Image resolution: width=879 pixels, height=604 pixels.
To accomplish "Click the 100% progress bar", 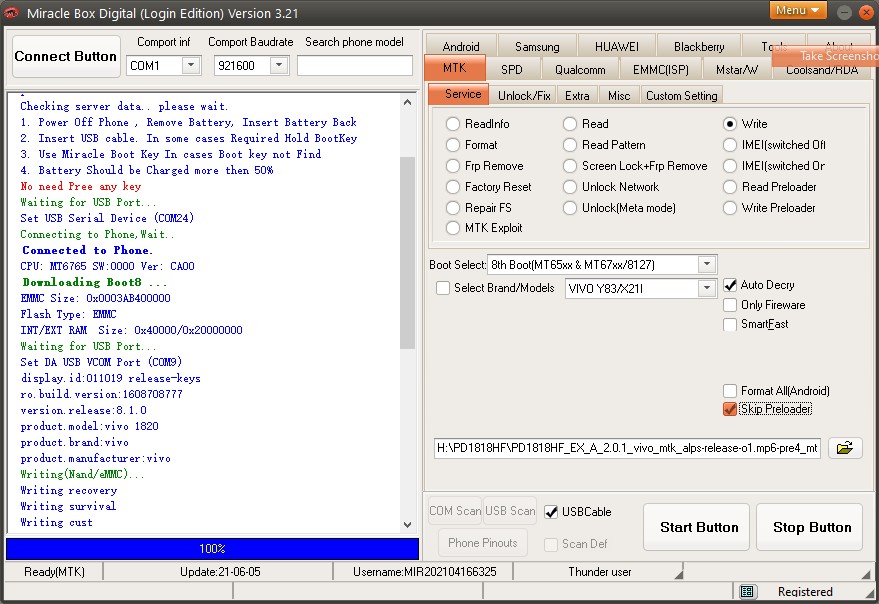I will 212,548.
